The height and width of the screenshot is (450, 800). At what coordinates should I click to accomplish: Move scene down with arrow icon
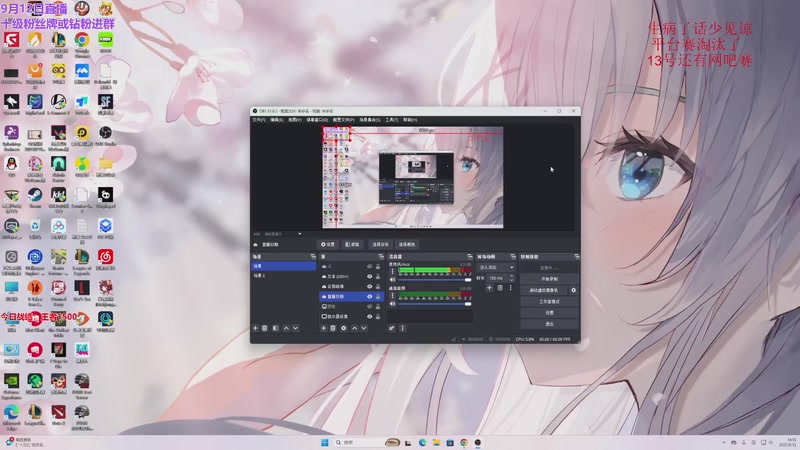(x=295, y=328)
